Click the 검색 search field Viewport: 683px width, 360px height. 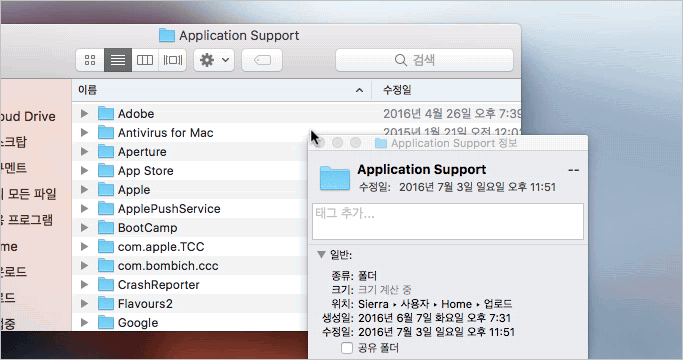pos(424,60)
